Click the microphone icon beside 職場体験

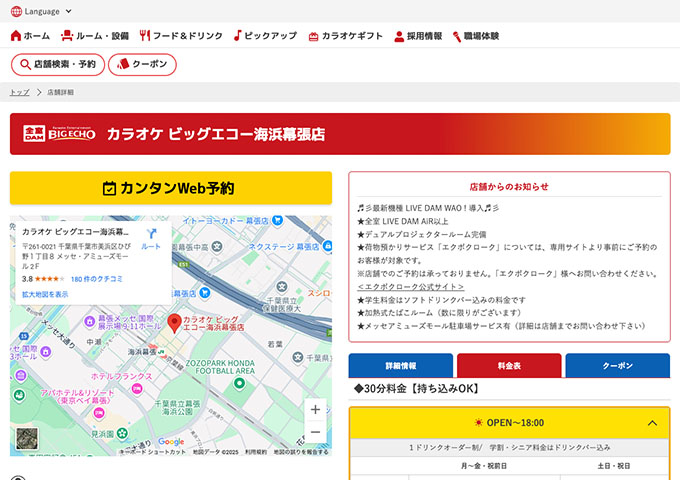point(457,37)
